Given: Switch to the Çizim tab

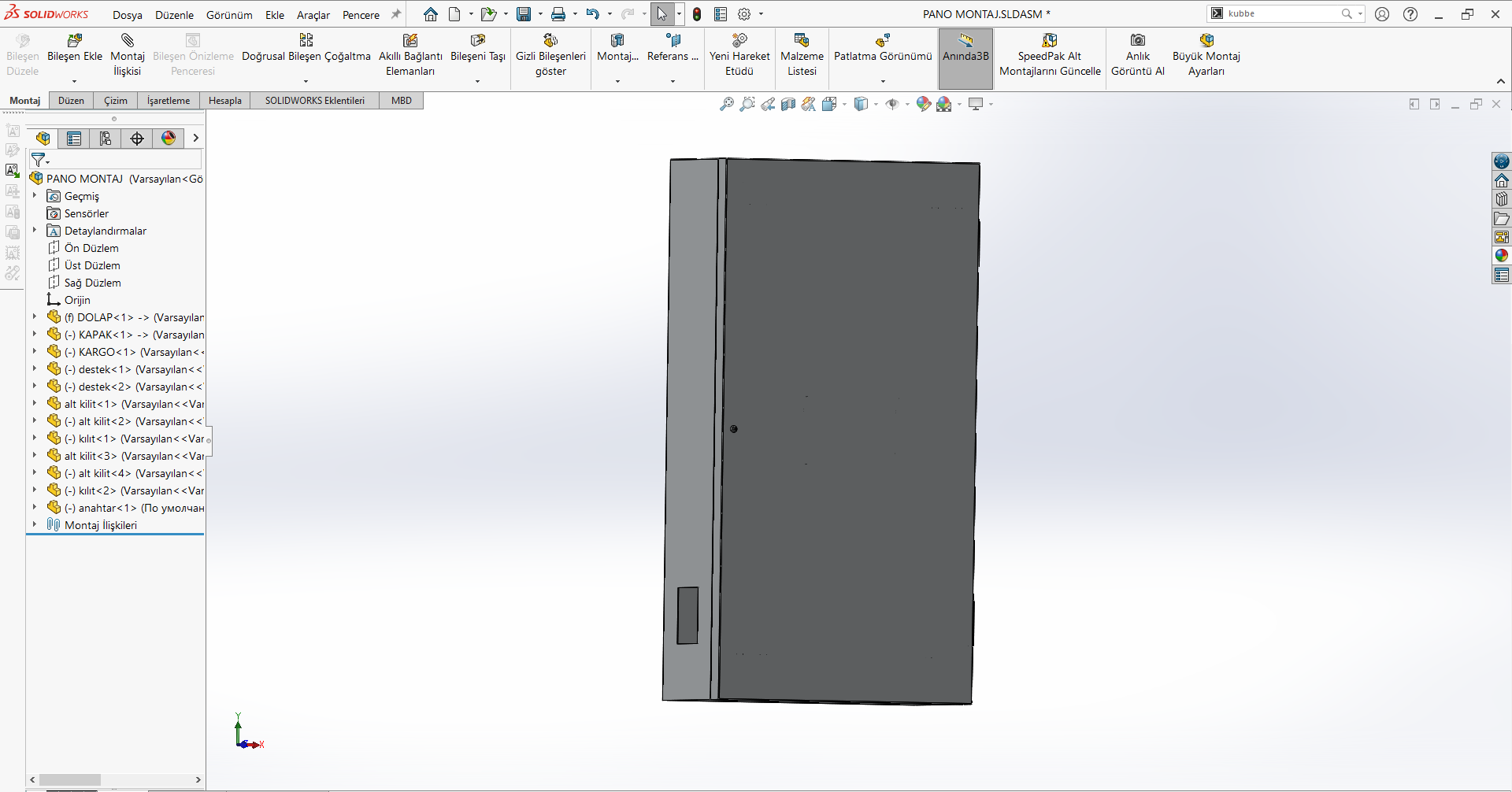Looking at the screenshot, I should [116, 101].
